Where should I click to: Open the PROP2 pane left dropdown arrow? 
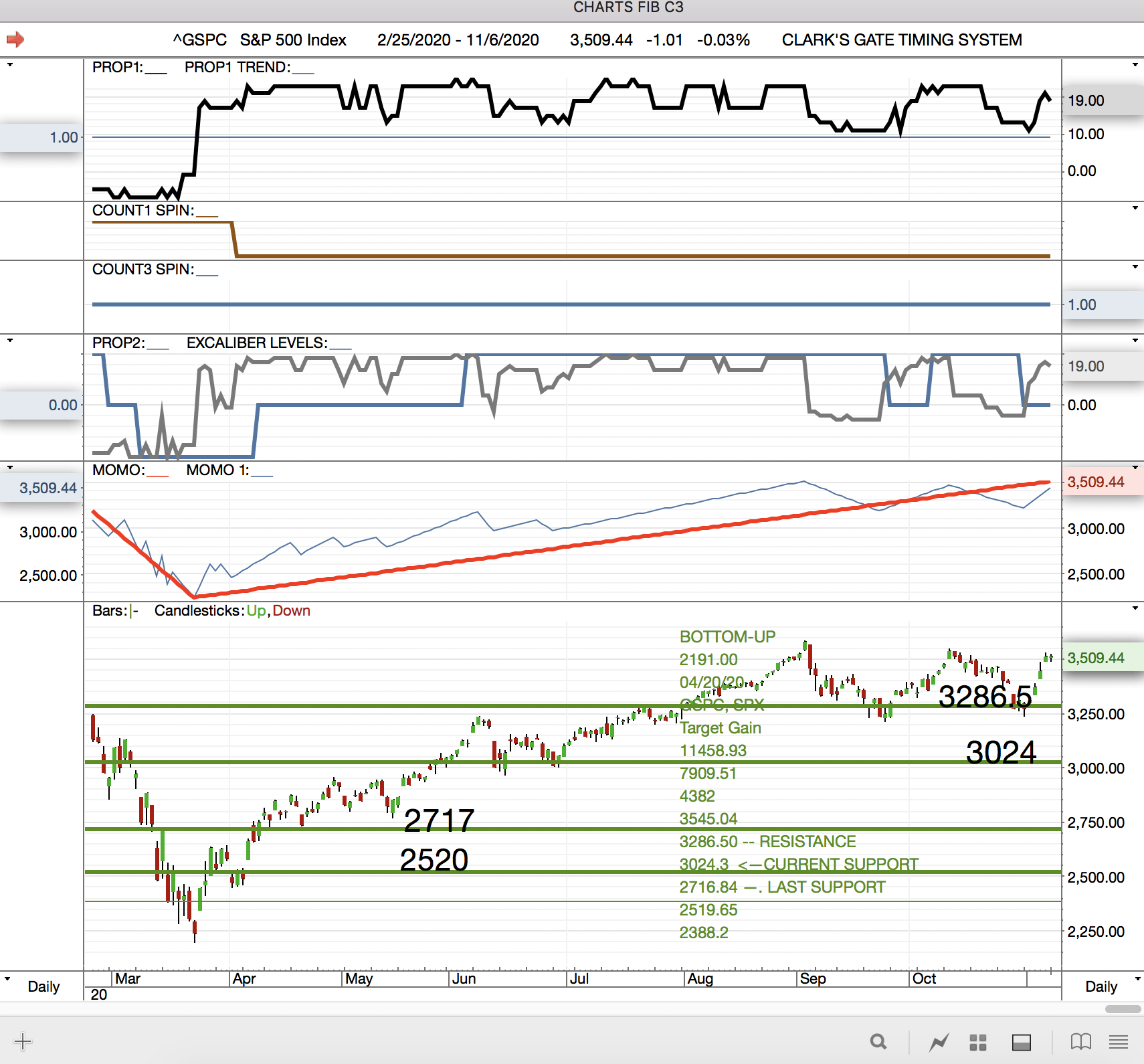tap(10, 341)
